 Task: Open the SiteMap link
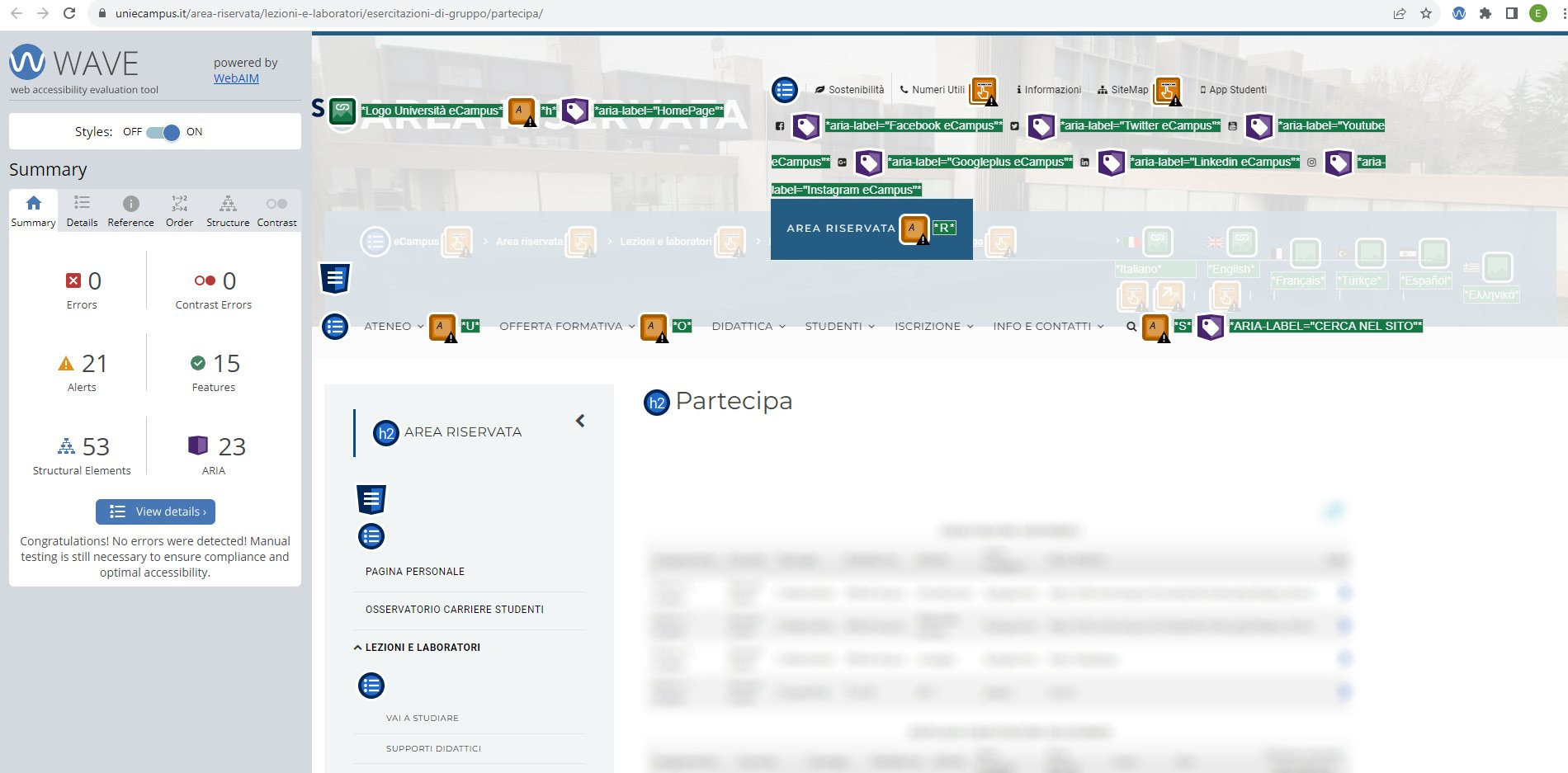(x=1122, y=90)
